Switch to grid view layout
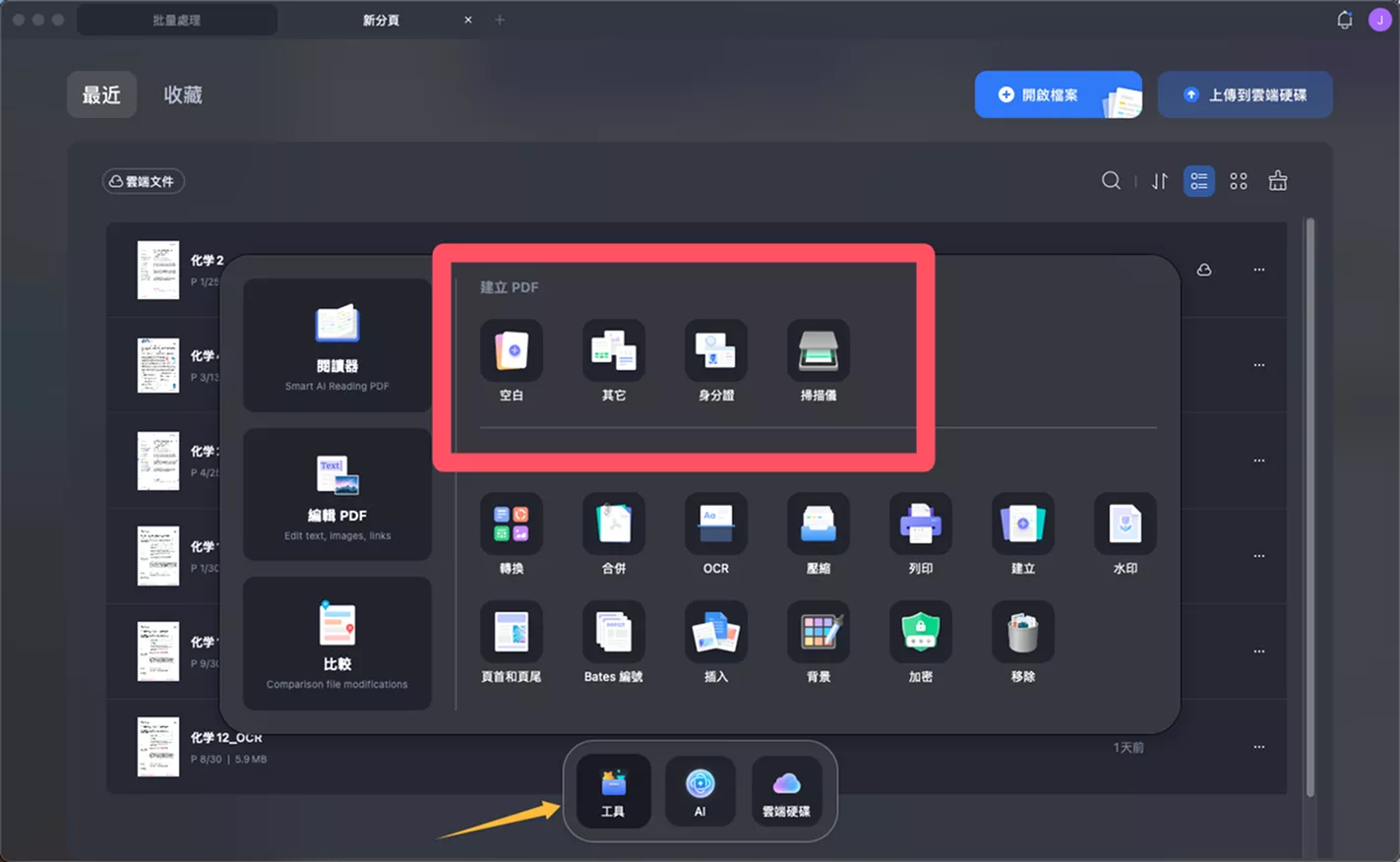 pos(1239,181)
